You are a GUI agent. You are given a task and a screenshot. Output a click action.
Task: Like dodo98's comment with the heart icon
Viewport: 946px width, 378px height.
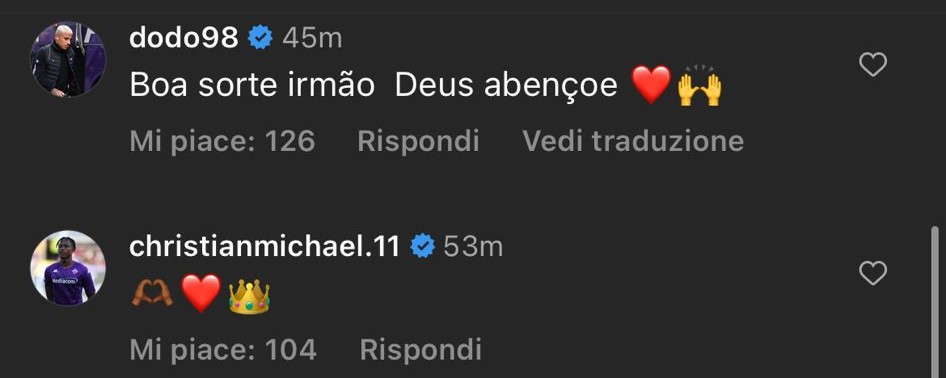872,65
